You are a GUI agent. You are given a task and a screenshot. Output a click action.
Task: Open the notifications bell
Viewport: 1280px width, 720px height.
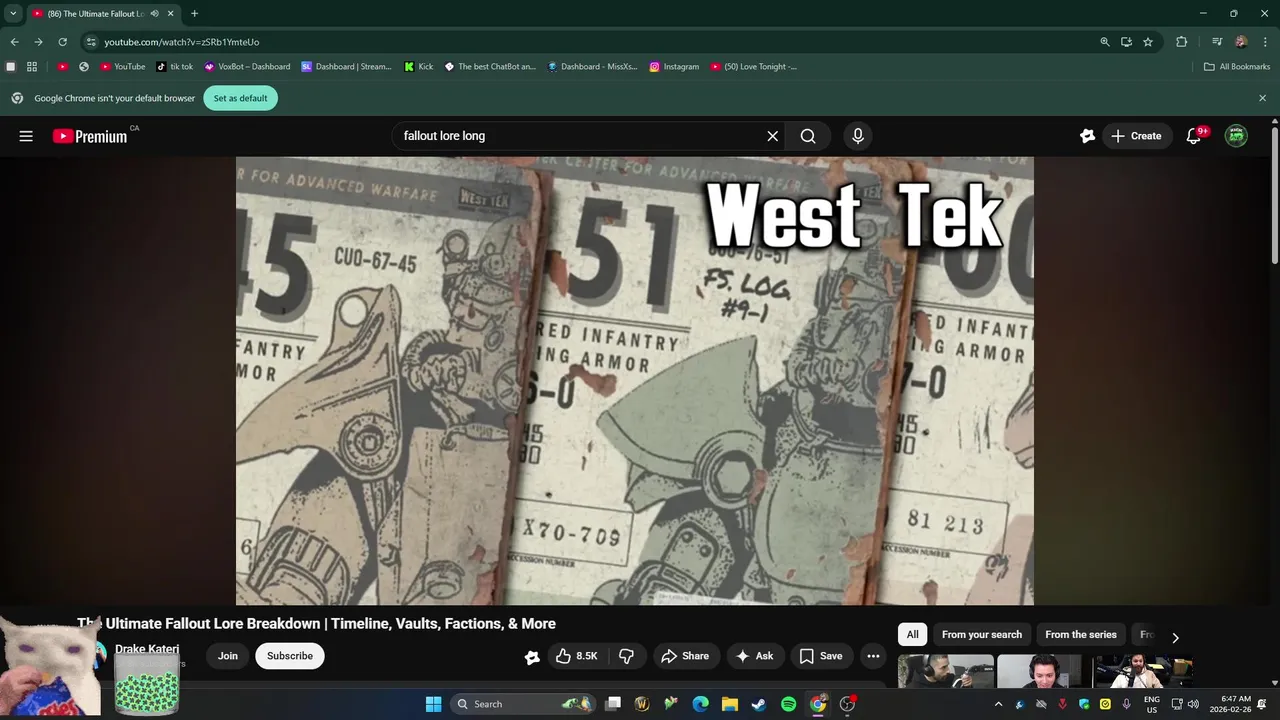coord(1193,136)
